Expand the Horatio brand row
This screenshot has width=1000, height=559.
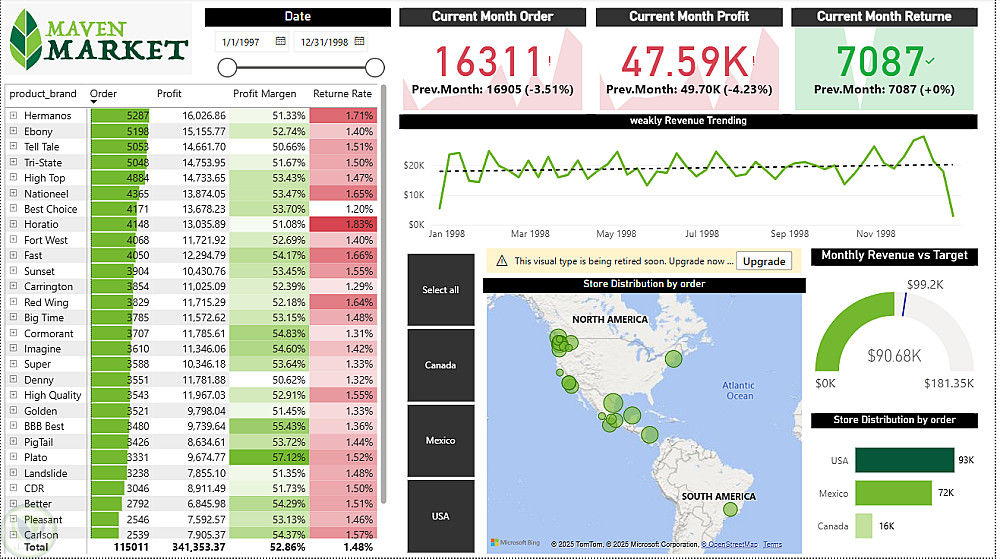13,224
